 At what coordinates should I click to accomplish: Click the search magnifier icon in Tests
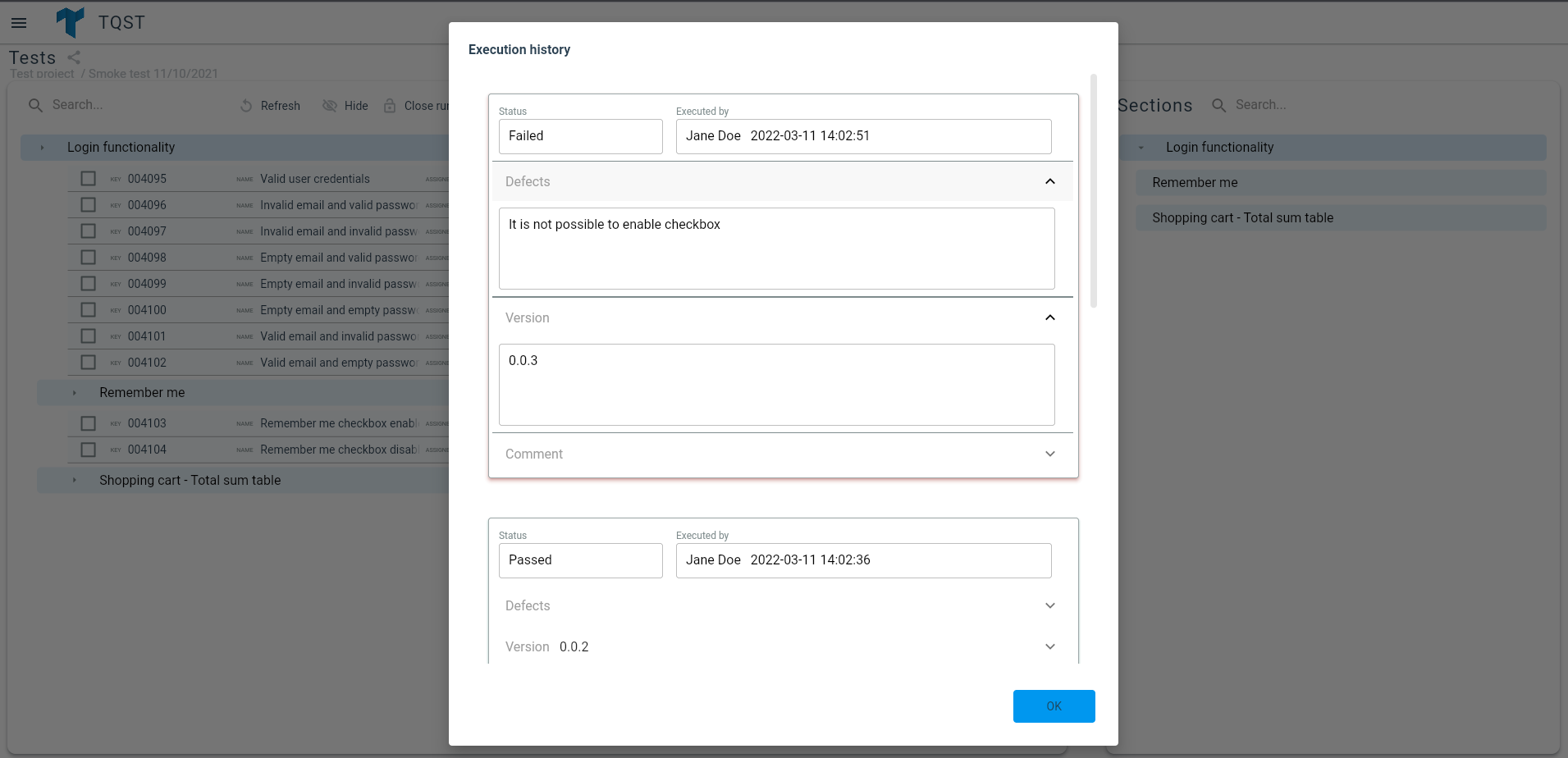pyautogui.click(x=35, y=105)
